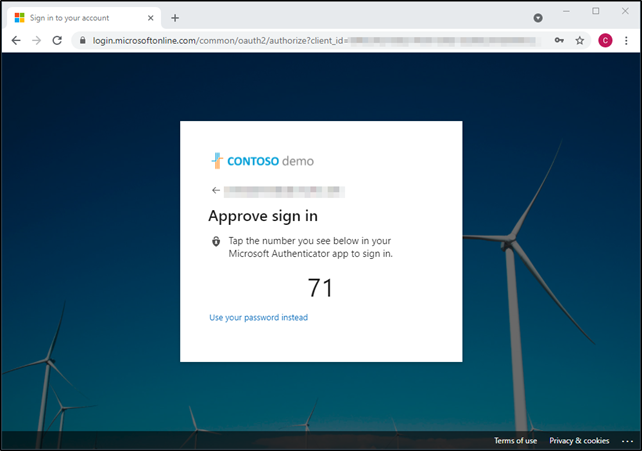The height and width of the screenshot is (451, 642).
Task: Click the browser forward arrow button
Action: pyautogui.click(x=37, y=40)
